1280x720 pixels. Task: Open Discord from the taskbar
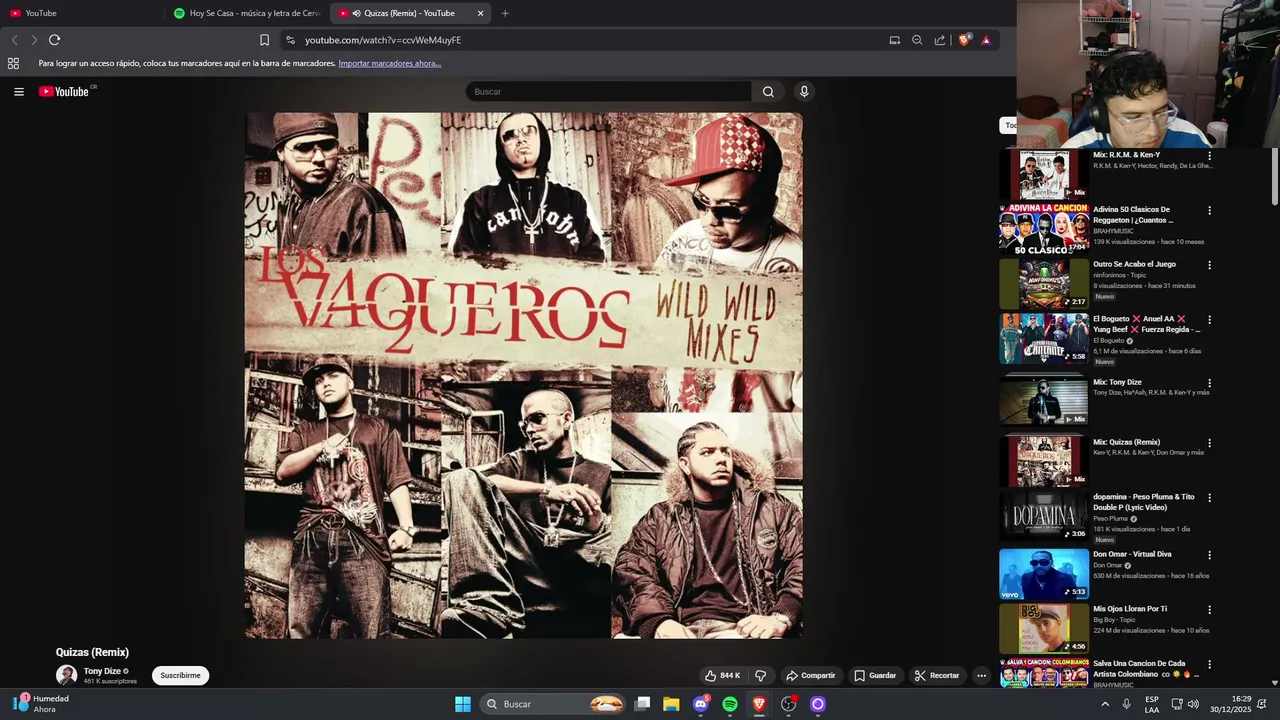[701, 704]
